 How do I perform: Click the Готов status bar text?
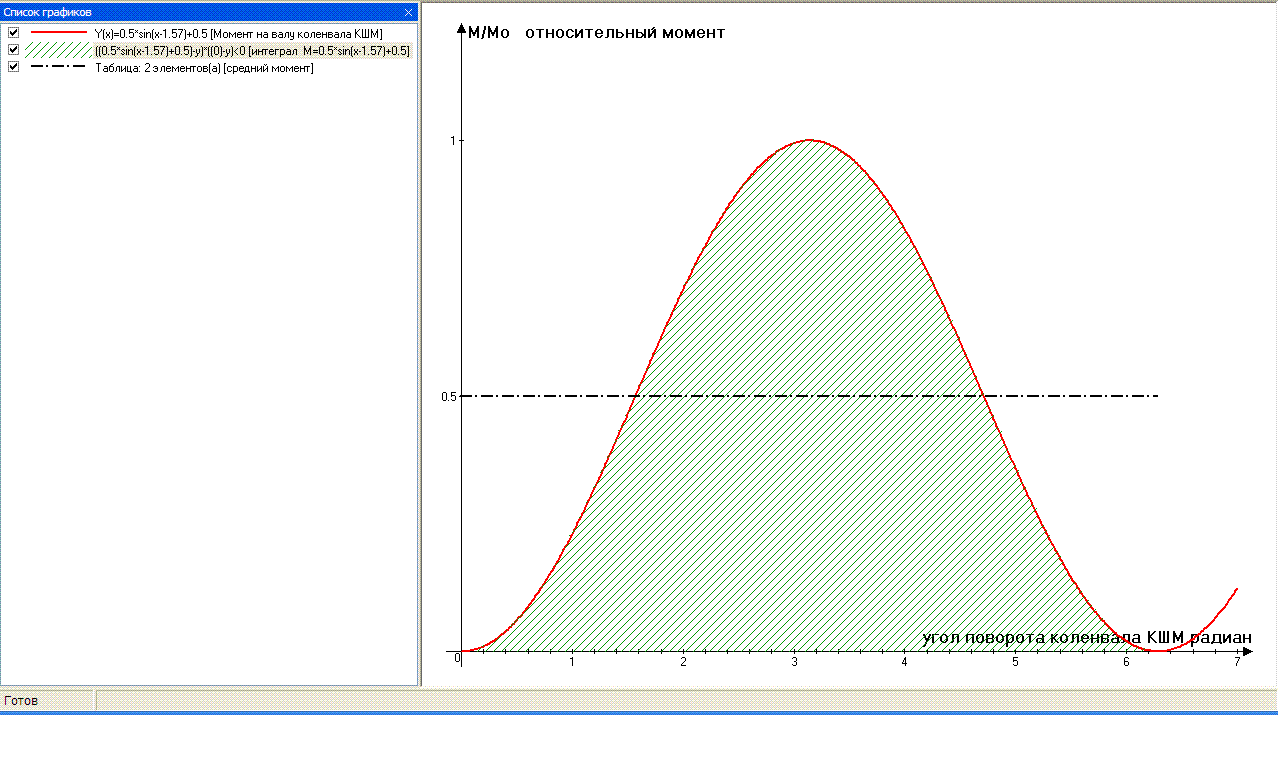pos(22,701)
